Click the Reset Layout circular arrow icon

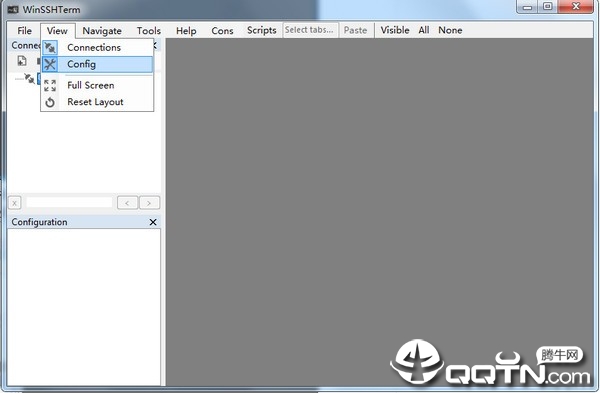click(50, 102)
